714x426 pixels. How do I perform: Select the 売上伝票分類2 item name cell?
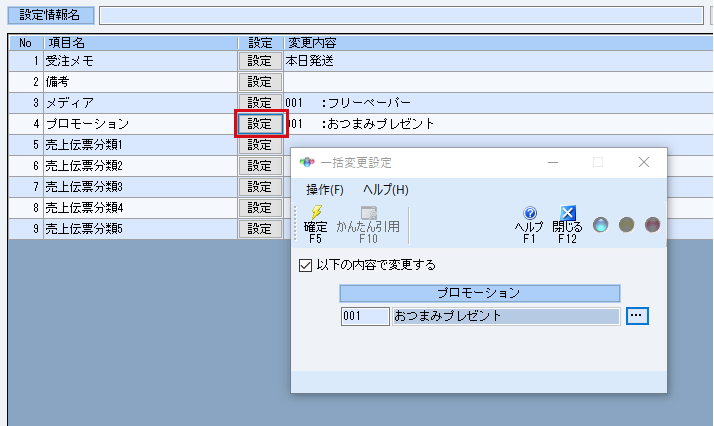click(x=140, y=166)
